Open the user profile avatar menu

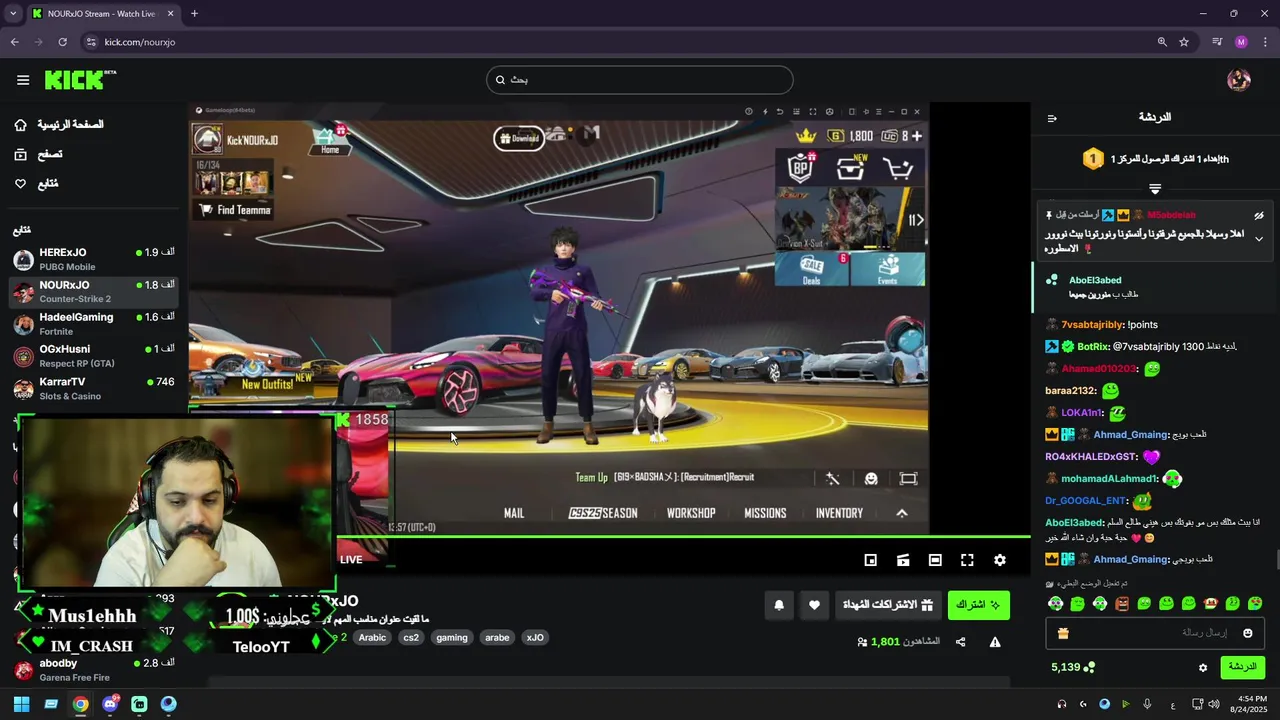point(1239,80)
